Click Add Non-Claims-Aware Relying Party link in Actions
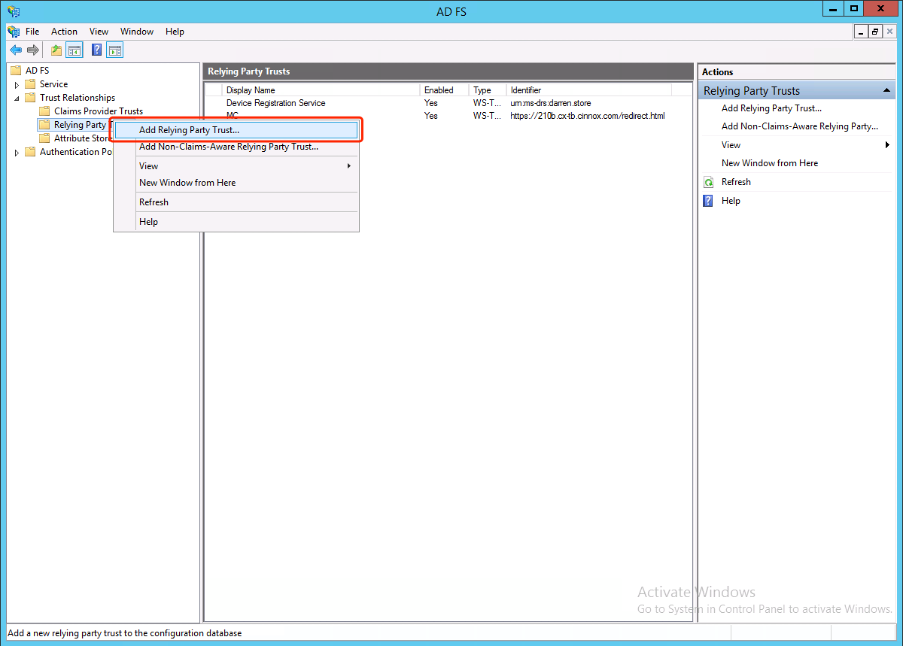904x646 pixels. point(800,126)
